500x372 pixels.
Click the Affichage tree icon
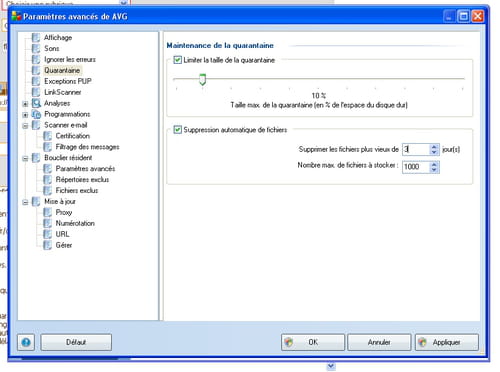click(36, 38)
